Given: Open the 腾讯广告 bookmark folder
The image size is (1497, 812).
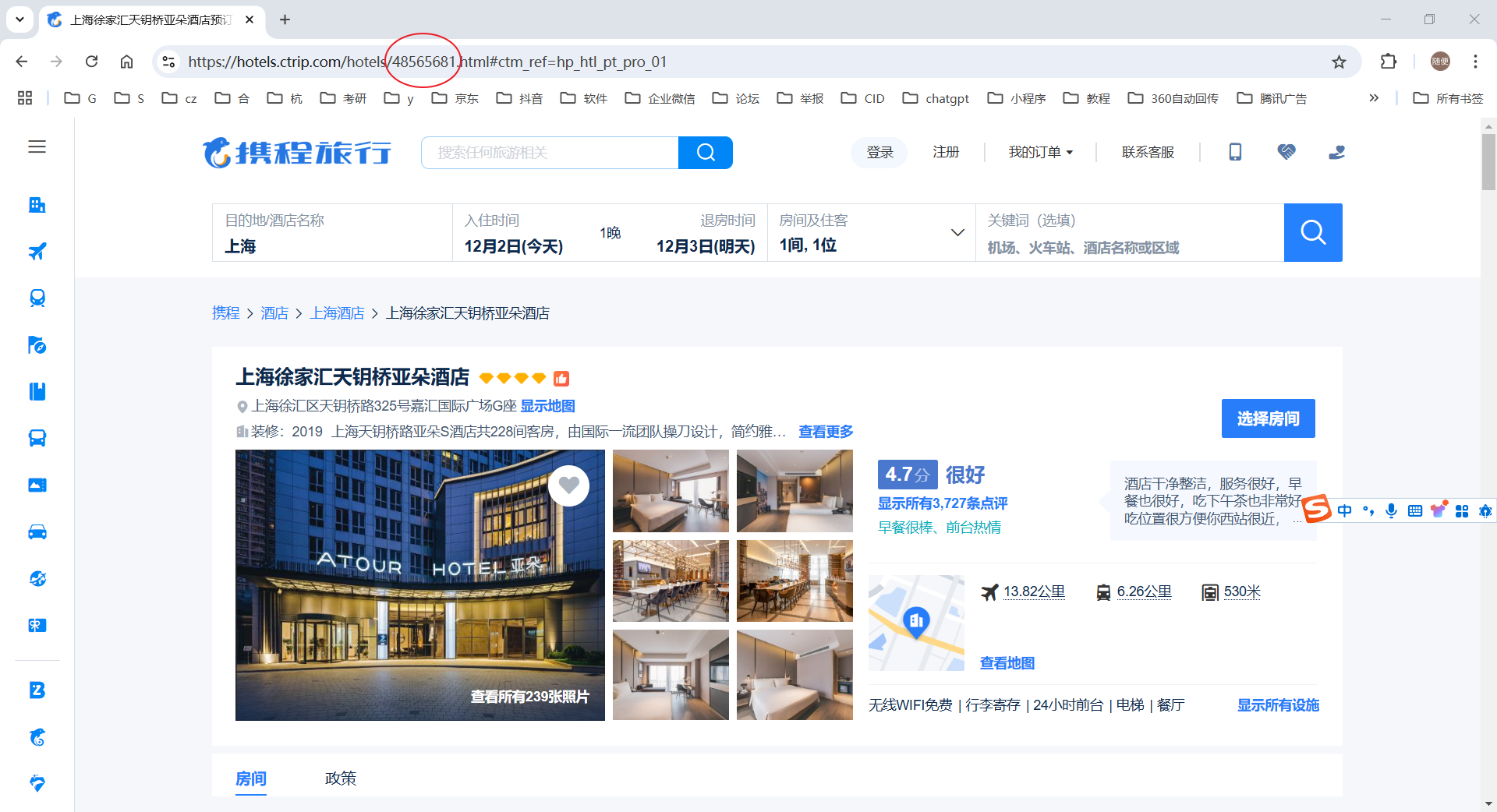Looking at the screenshot, I should click(x=1272, y=98).
